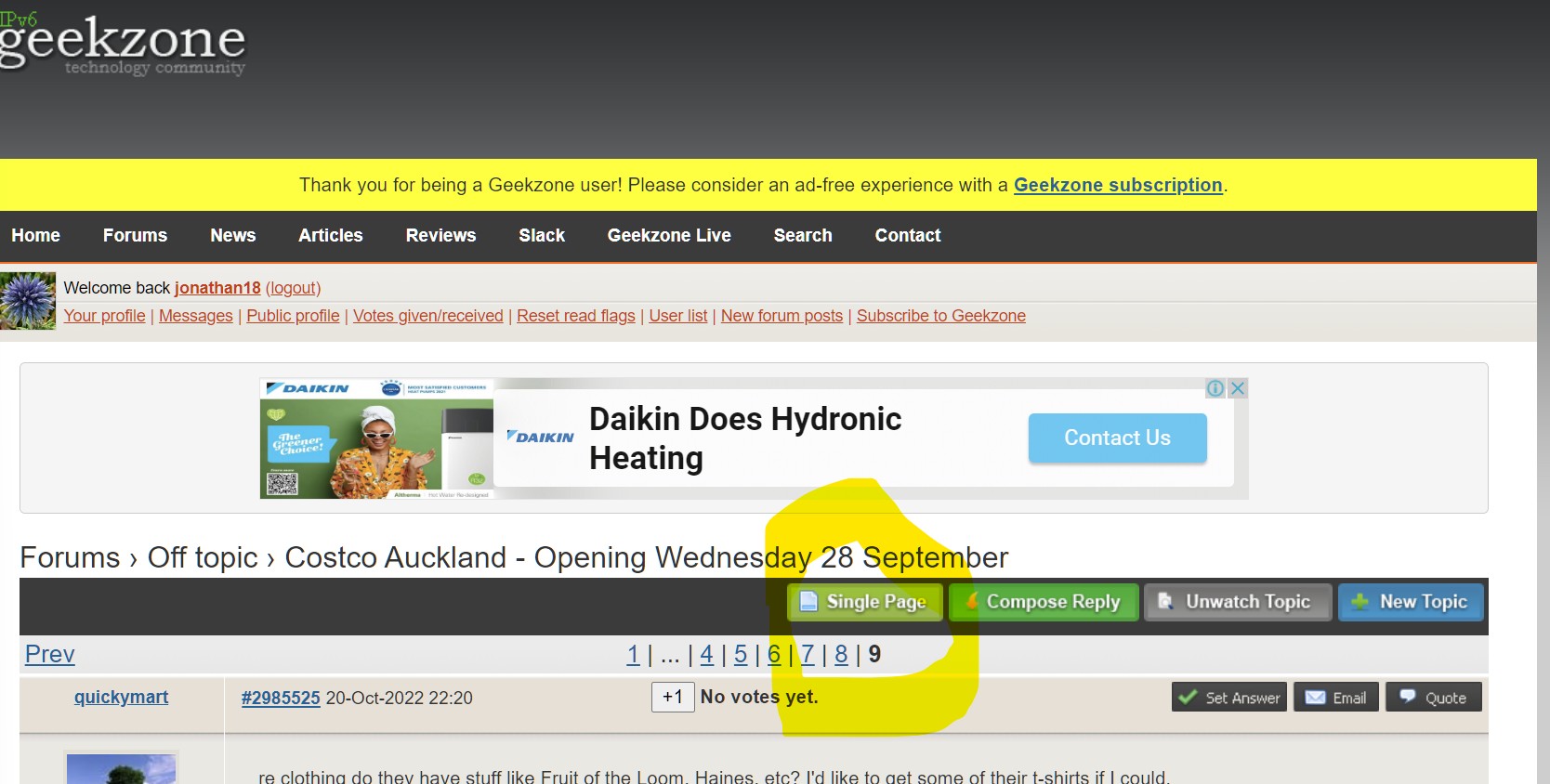This screenshot has width=1550, height=784.
Task: Go to News section
Action: tap(232, 236)
